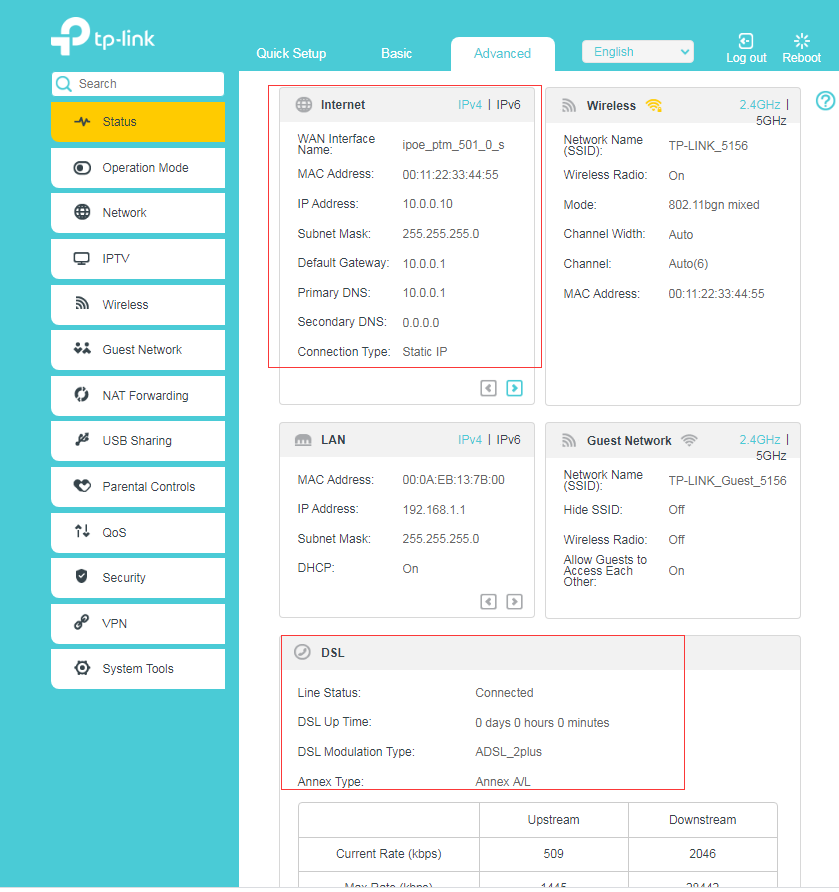Image resolution: width=839 pixels, height=892 pixels.
Task: Click the Reboot link
Action: [801, 58]
